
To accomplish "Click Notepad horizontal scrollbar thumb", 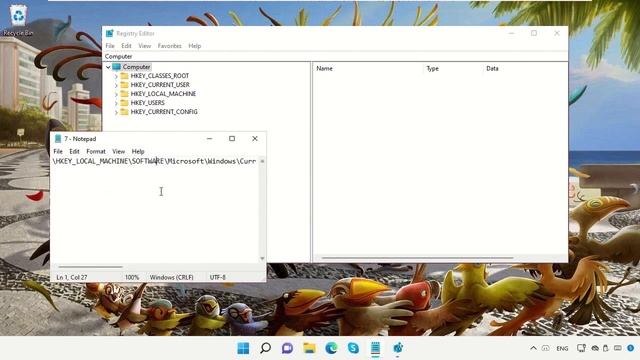I will point(90,267).
